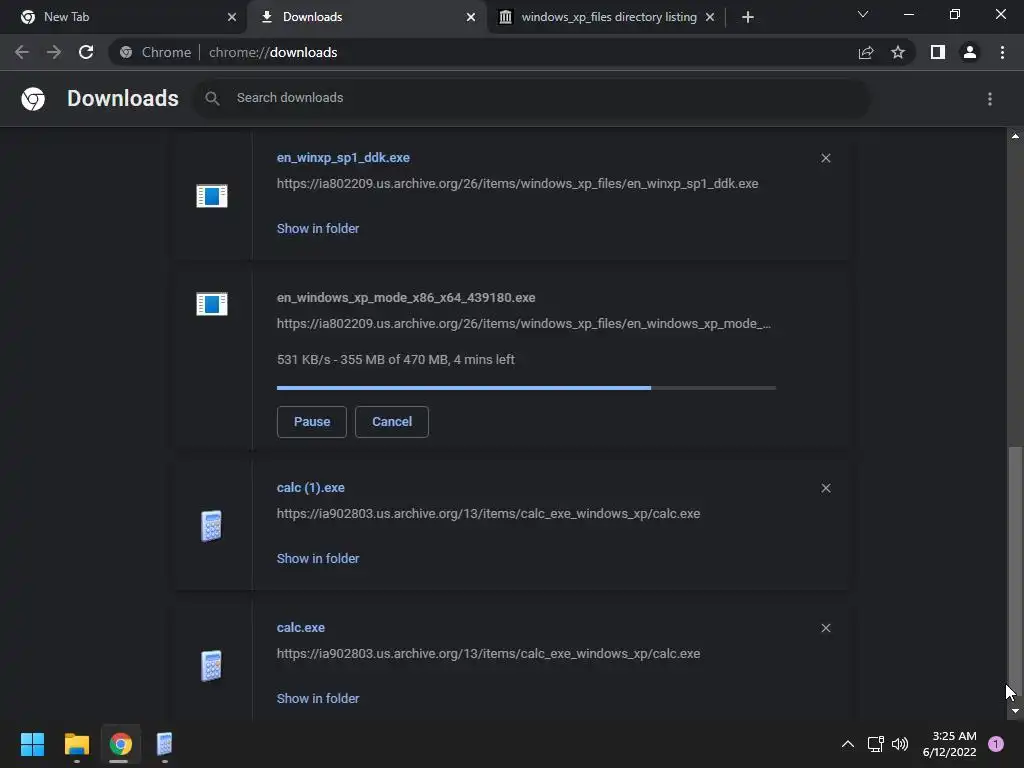This screenshot has height=768, width=1024.
Task: Remove en_winxp_sp1_ddk.exe from the list
Action: pyautogui.click(x=825, y=158)
